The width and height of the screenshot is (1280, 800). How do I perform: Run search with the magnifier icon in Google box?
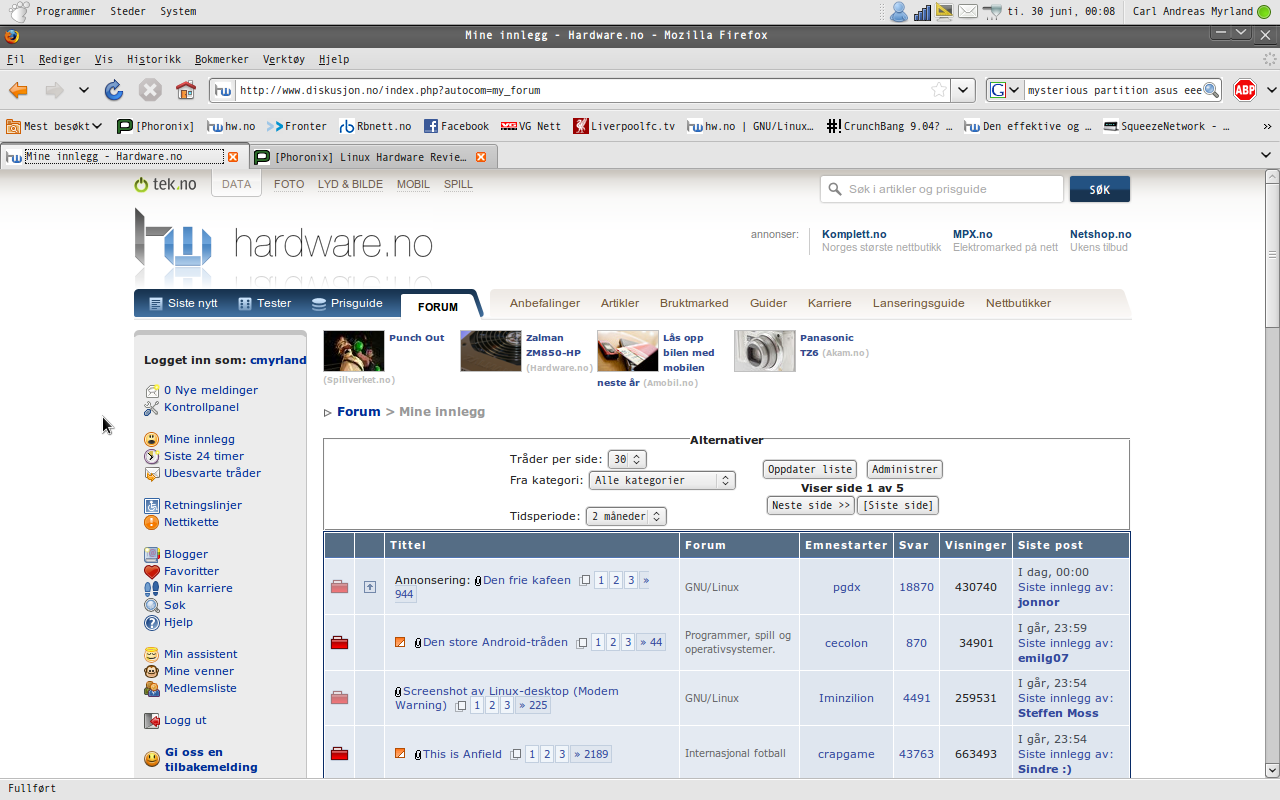(x=1211, y=90)
